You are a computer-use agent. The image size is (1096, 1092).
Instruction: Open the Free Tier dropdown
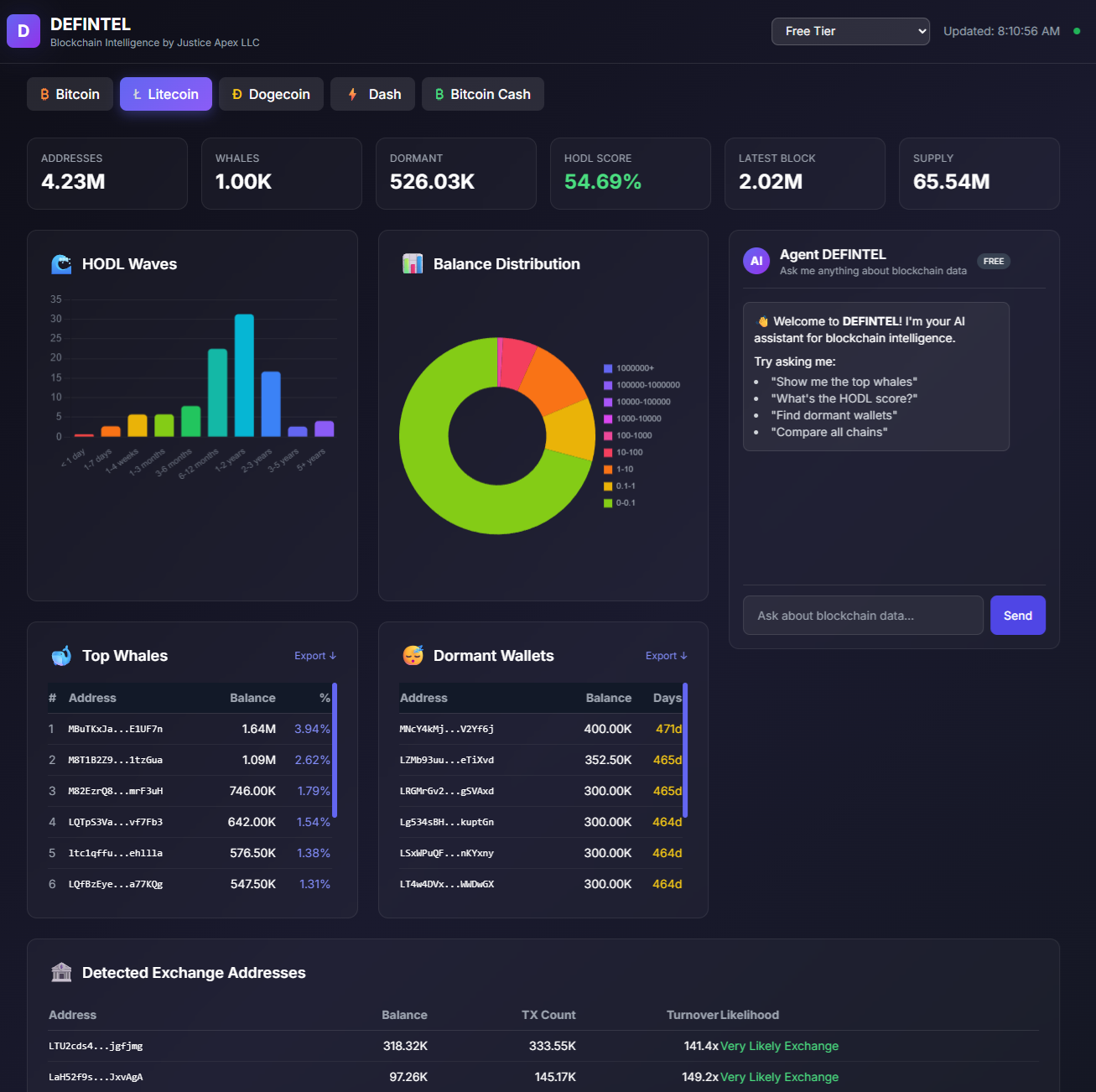click(850, 31)
